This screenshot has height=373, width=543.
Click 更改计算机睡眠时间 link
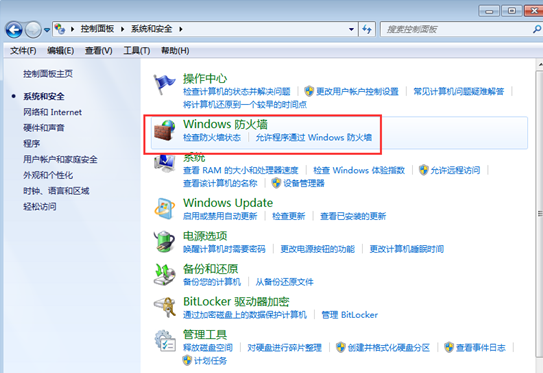tap(407, 249)
